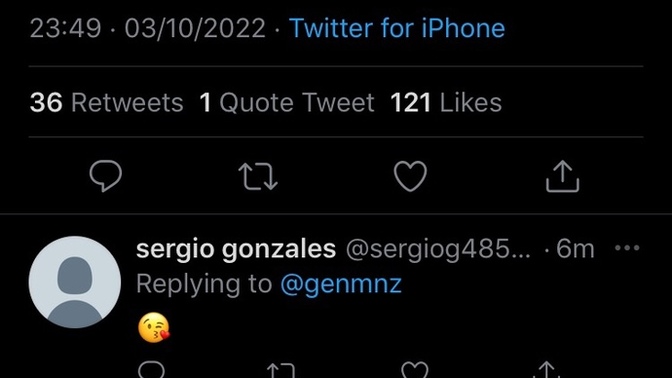Tap the kissing face emoji reply text
This screenshot has height=378, width=672.
[x=154, y=328]
